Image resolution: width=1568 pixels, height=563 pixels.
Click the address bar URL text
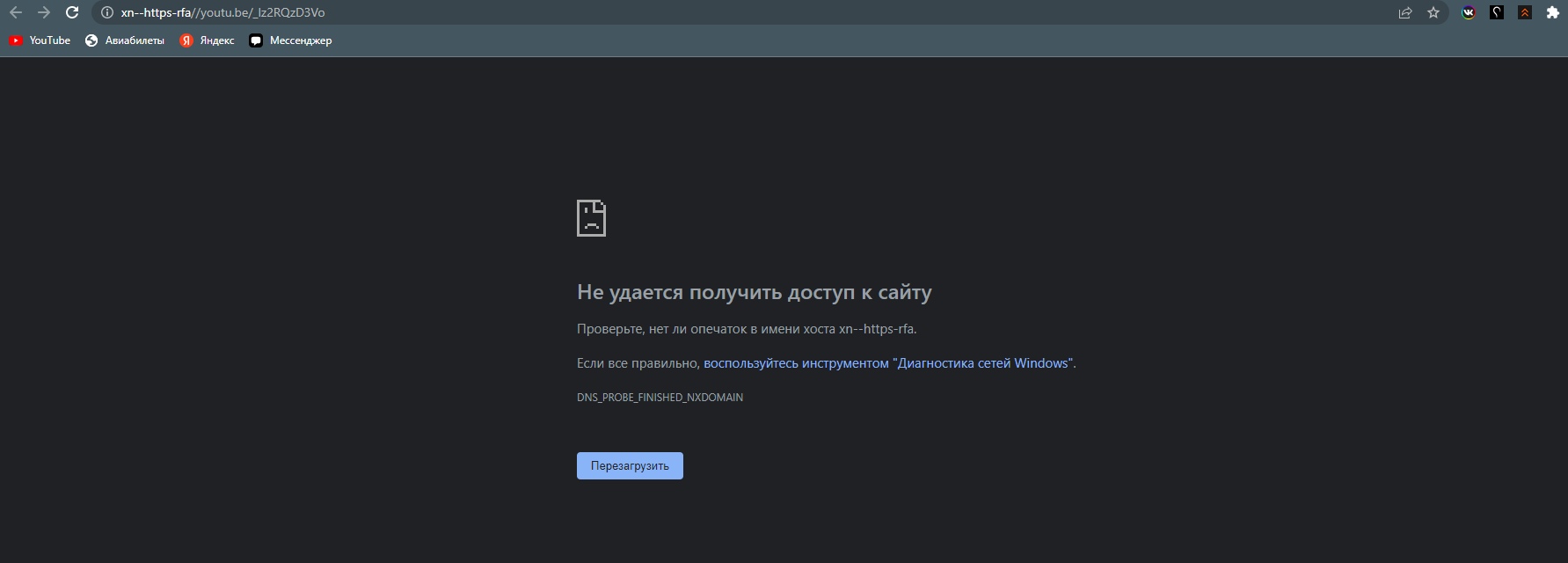click(x=222, y=12)
